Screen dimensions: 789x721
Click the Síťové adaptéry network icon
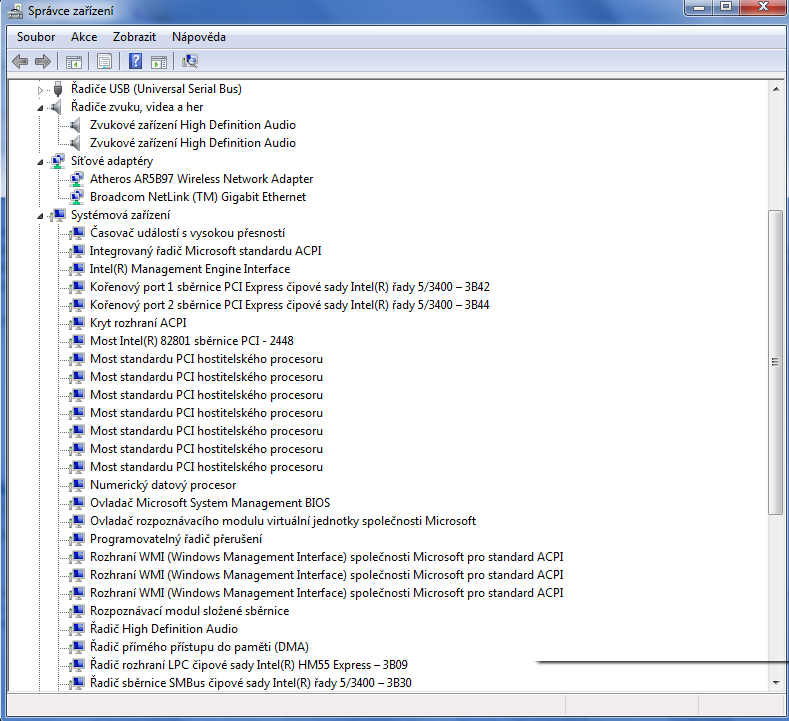click(58, 161)
